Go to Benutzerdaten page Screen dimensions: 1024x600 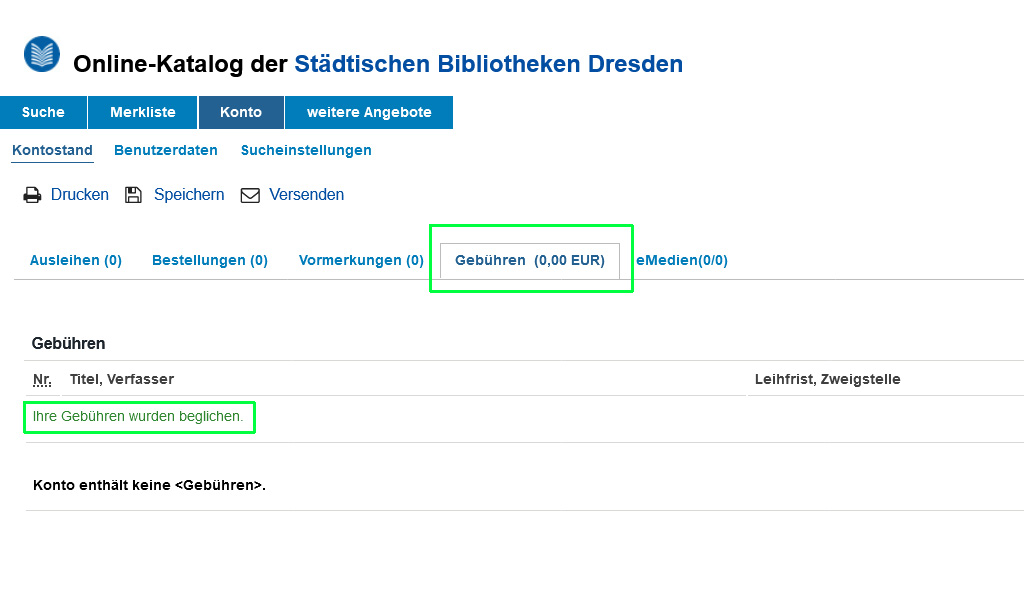coord(166,150)
